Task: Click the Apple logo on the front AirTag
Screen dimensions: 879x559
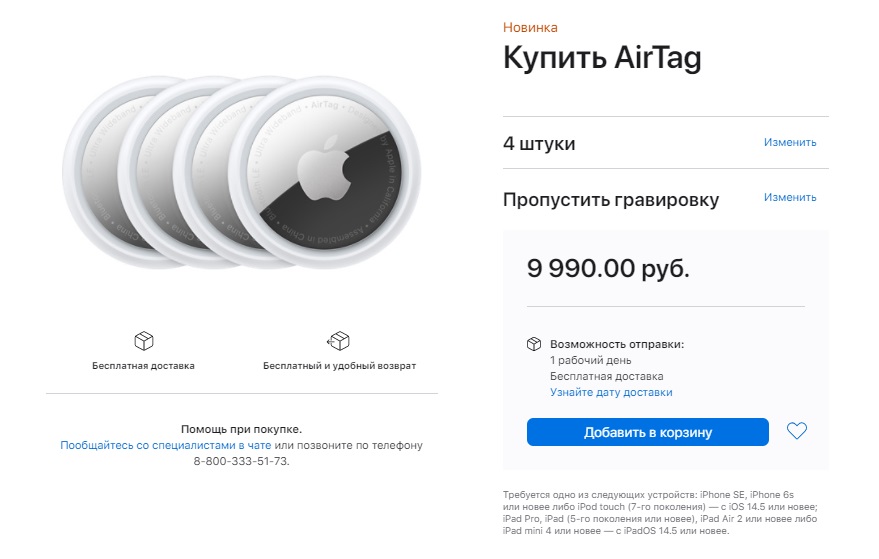Action: click(326, 165)
